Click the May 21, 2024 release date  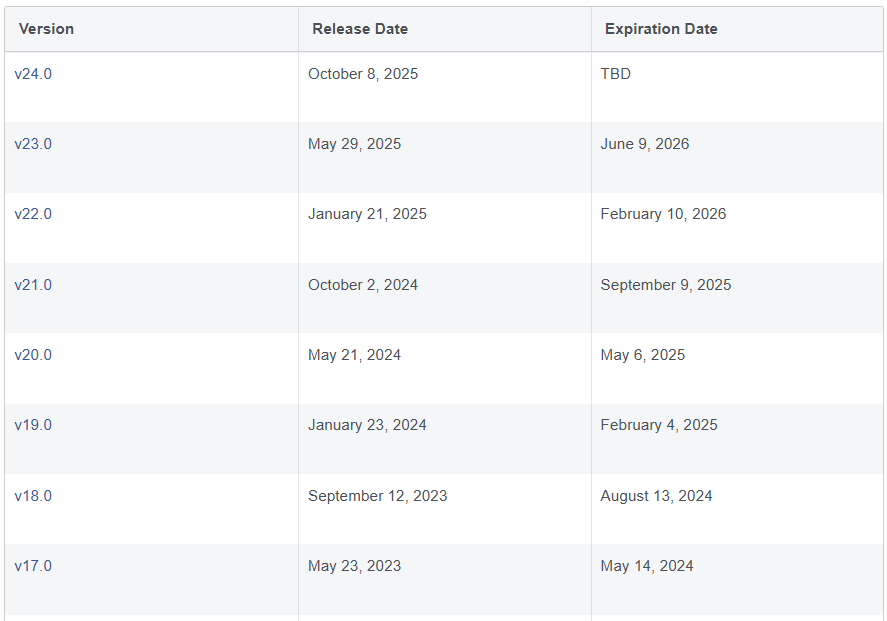tap(354, 355)
